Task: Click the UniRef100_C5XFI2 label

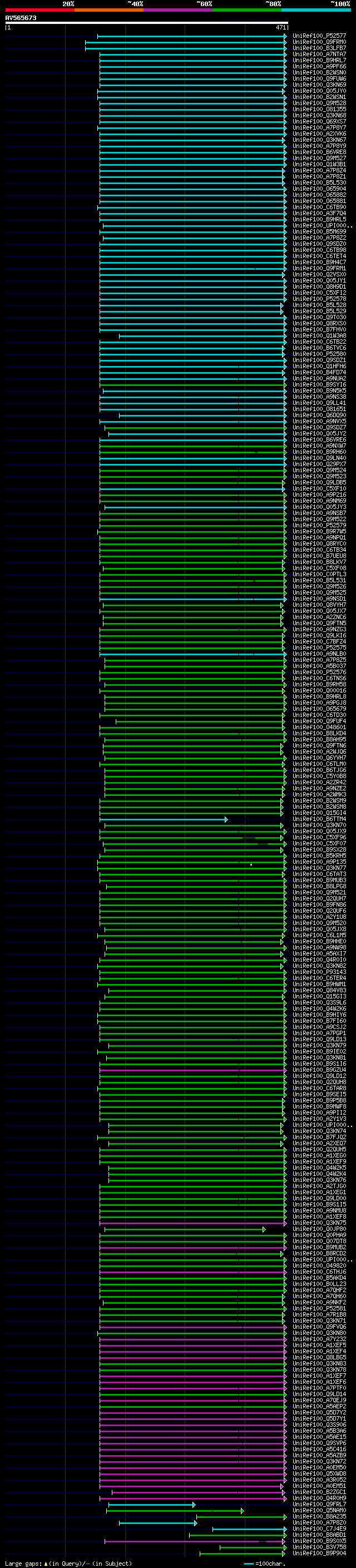Action: pyautogui.click(x=319, y=293)
